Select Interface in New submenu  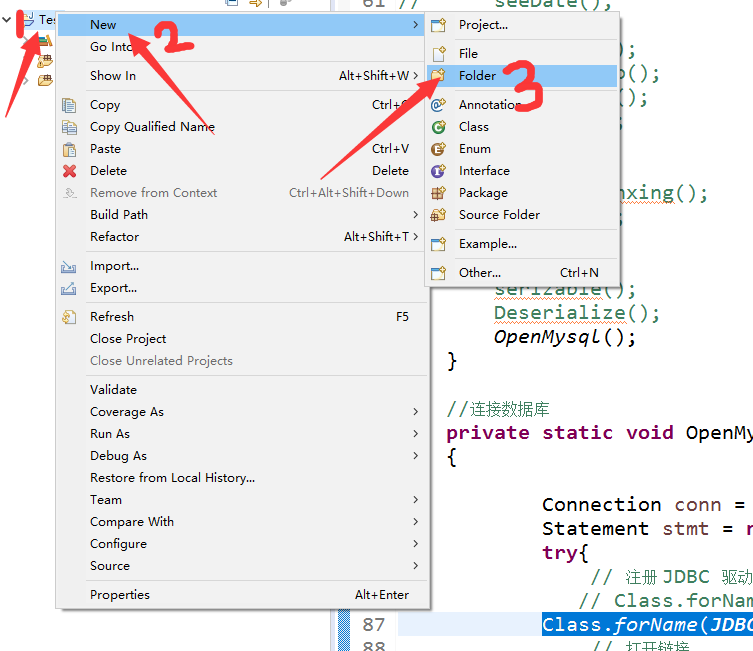[x=522, y=171]
